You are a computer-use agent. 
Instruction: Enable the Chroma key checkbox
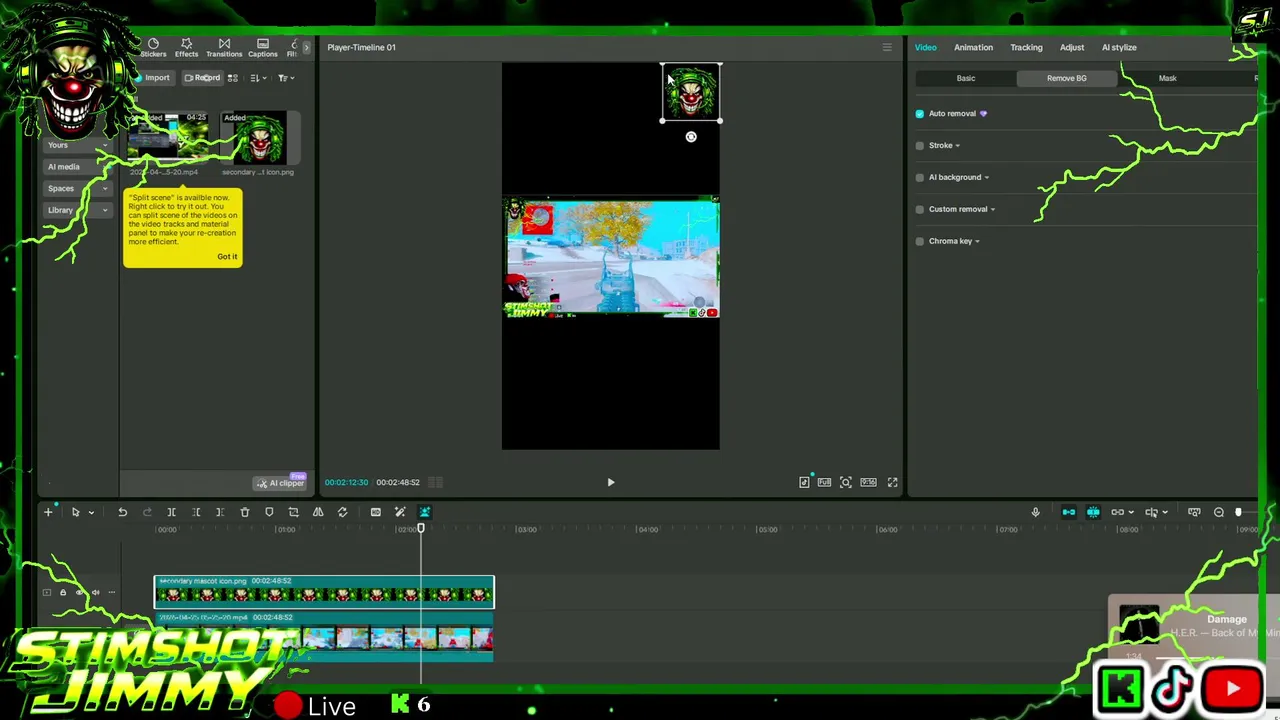point(920,242)
